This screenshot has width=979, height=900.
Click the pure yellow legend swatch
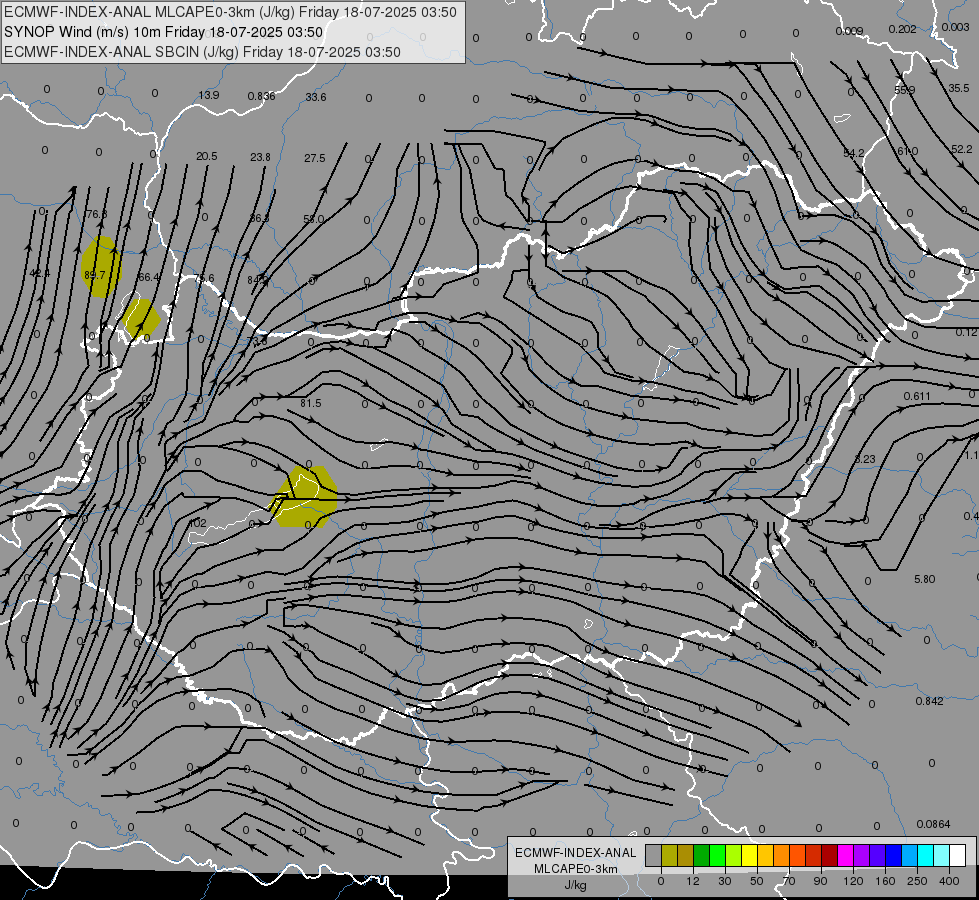tap(749, 856)
